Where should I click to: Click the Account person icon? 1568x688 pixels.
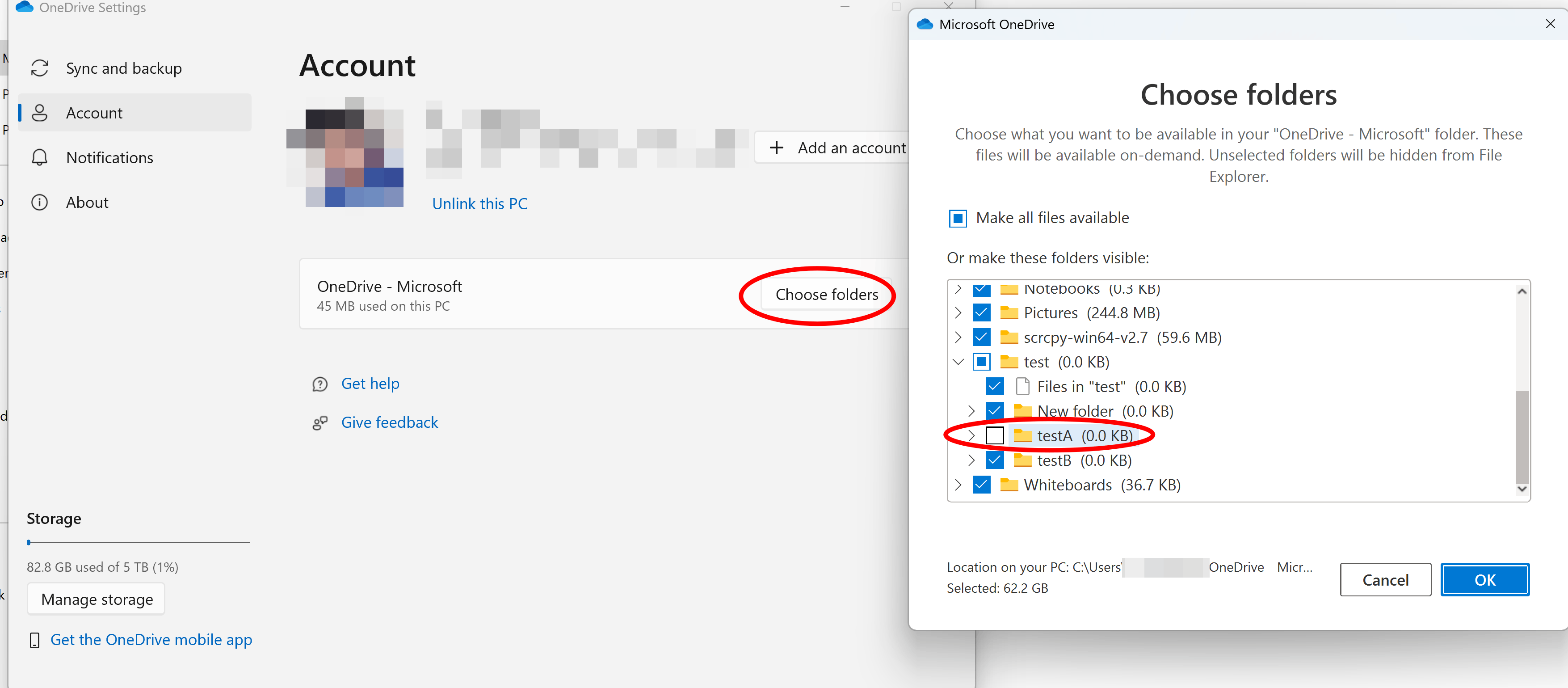tap(40, 113)
